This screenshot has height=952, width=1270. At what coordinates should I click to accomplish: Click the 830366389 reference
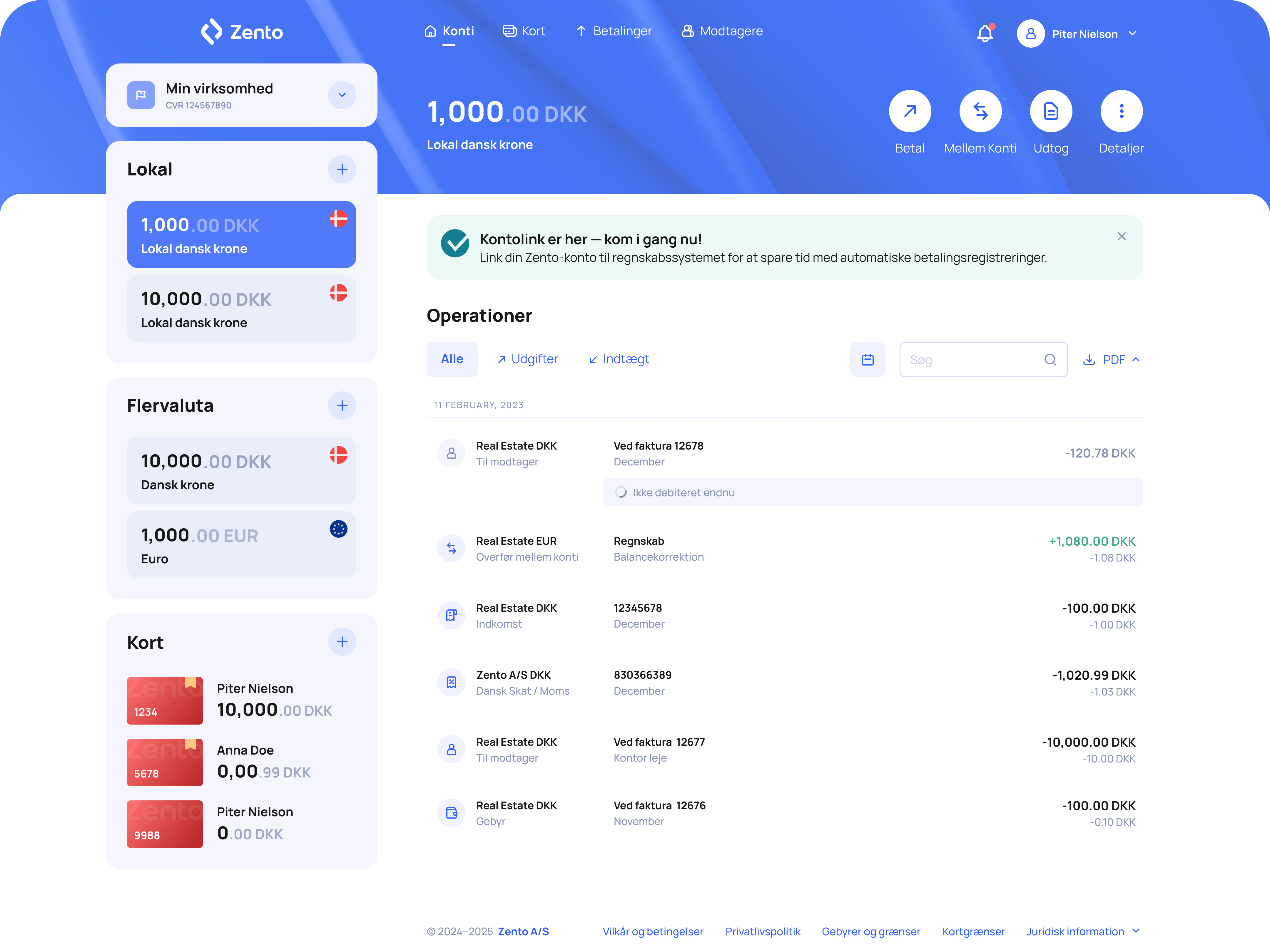pyautogui.click(x=642, y=675)
